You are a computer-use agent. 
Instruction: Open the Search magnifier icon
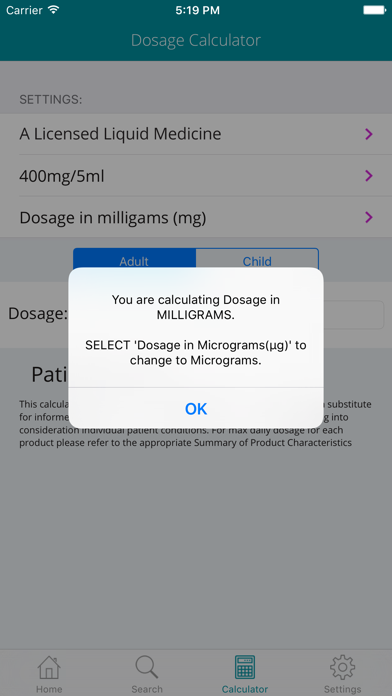point(147,668)
